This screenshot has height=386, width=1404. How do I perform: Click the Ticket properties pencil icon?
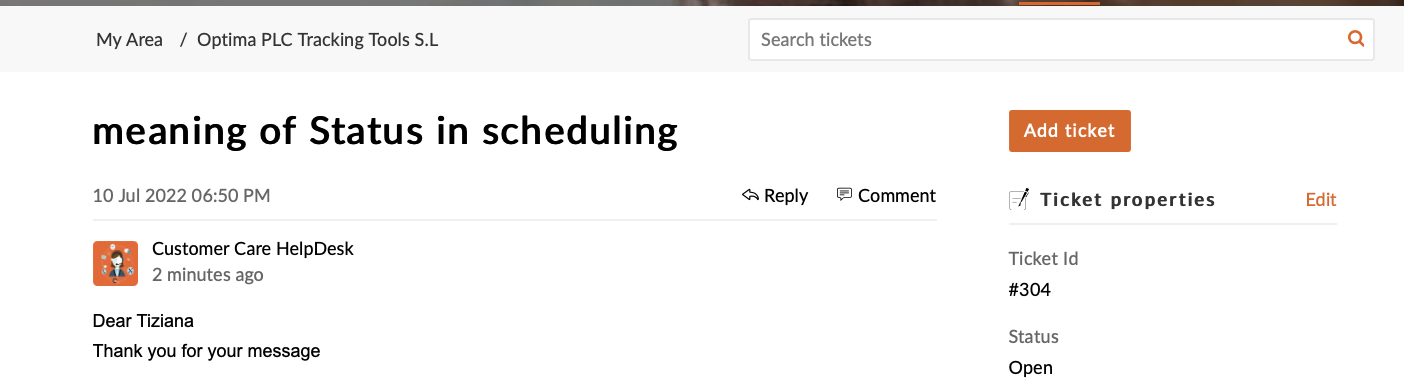point(1019,199)
